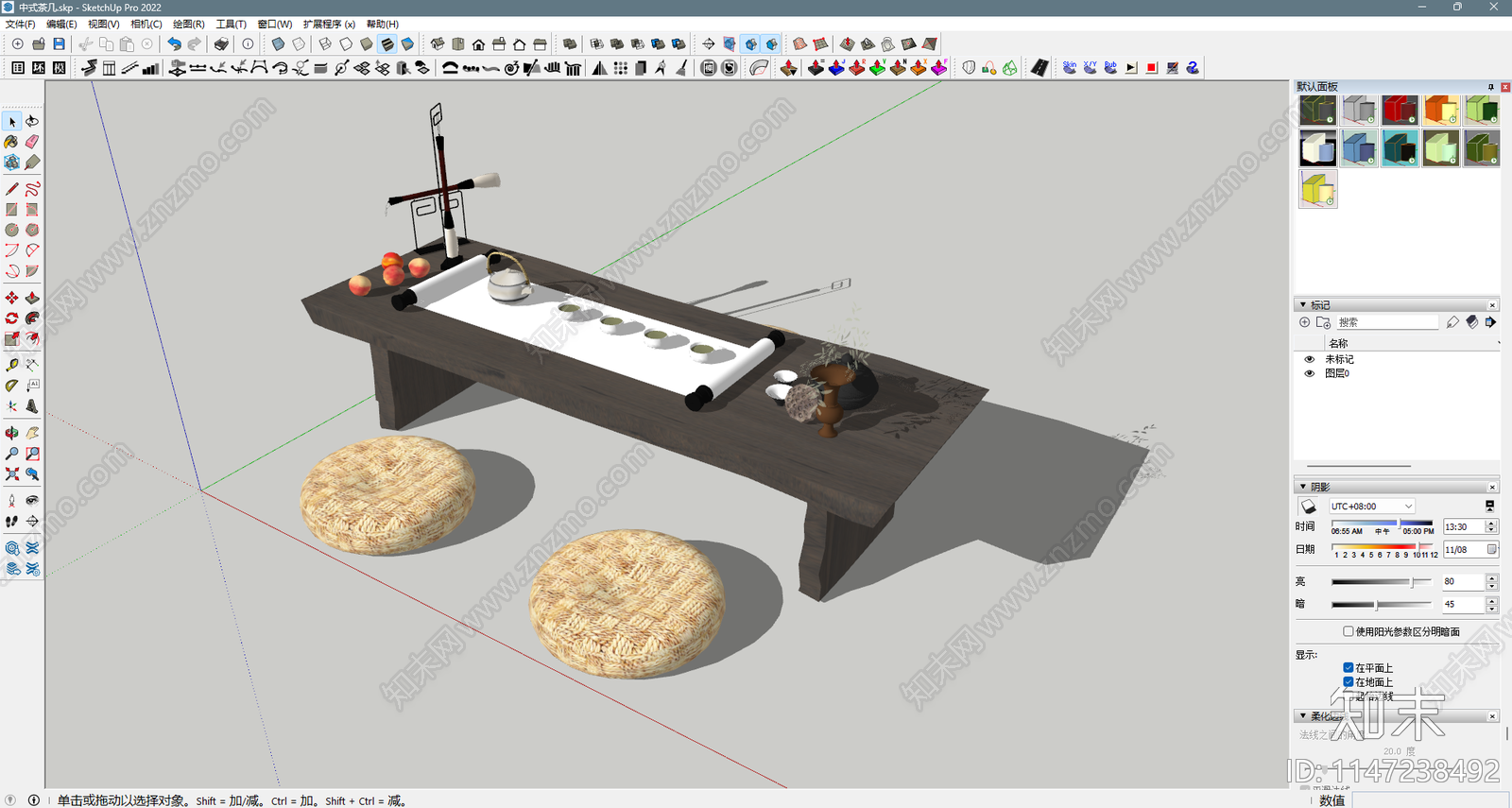Viewport: 1512px width, 808px height.
Task: Collapse the 阴影 panel
Action: pyautogui.click(x=1303, y=487)
